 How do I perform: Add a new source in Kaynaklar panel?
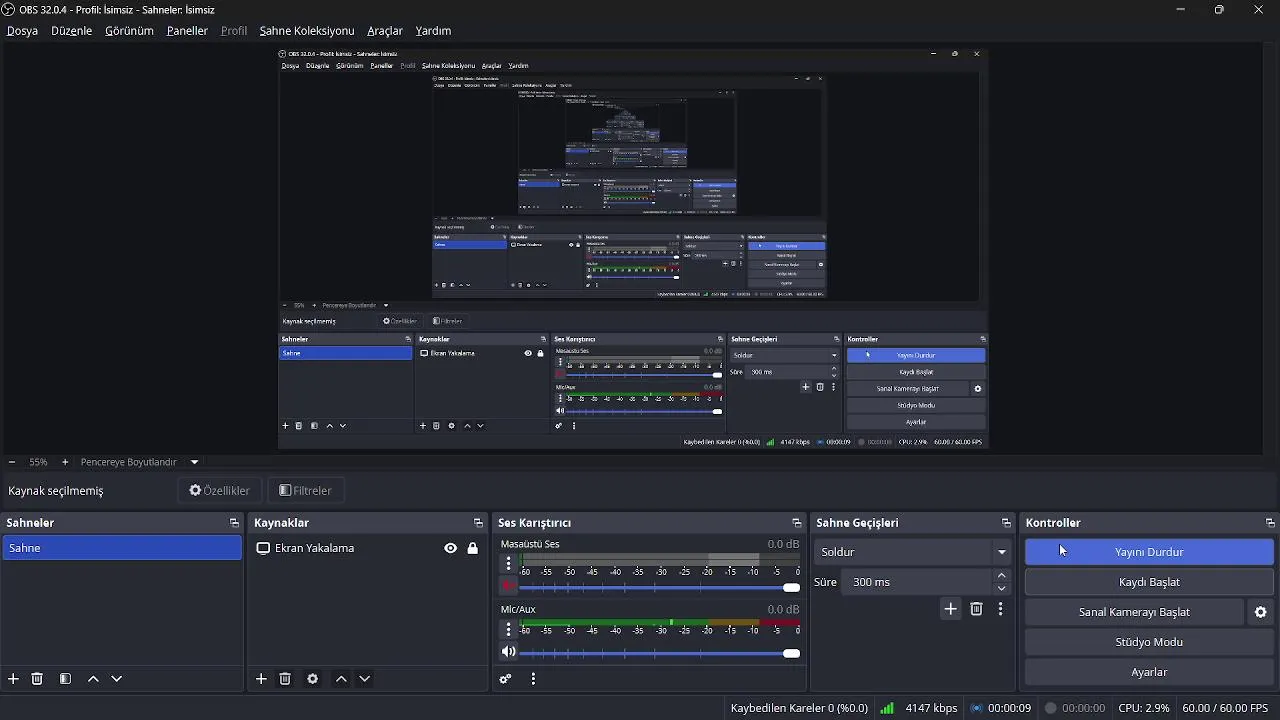(261, 679)
